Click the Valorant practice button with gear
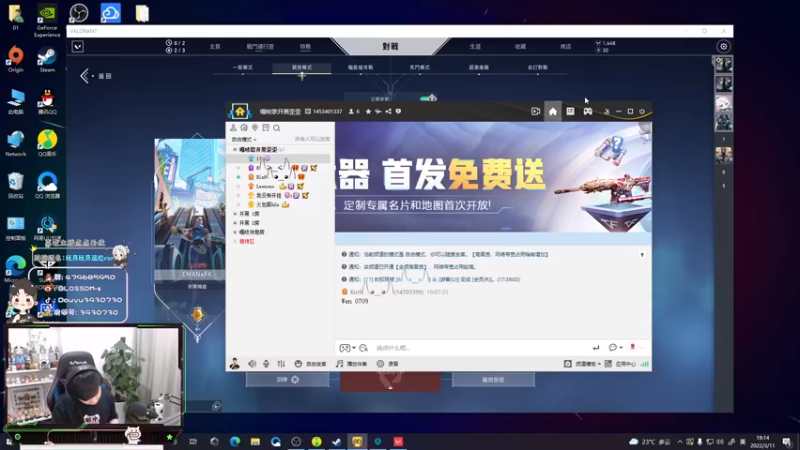 point(288,380)
